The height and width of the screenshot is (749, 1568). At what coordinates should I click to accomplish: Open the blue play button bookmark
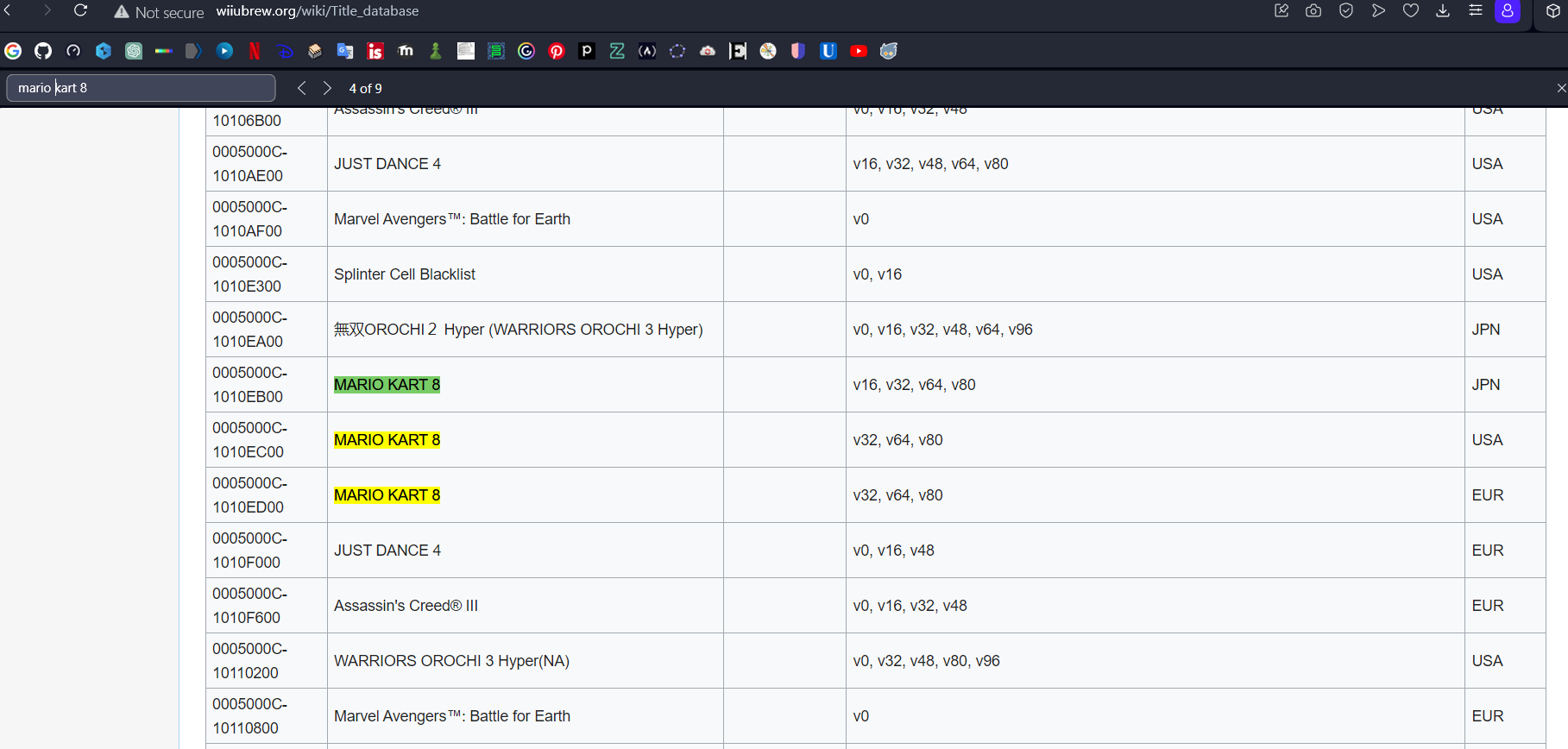[x=224, y=51]
